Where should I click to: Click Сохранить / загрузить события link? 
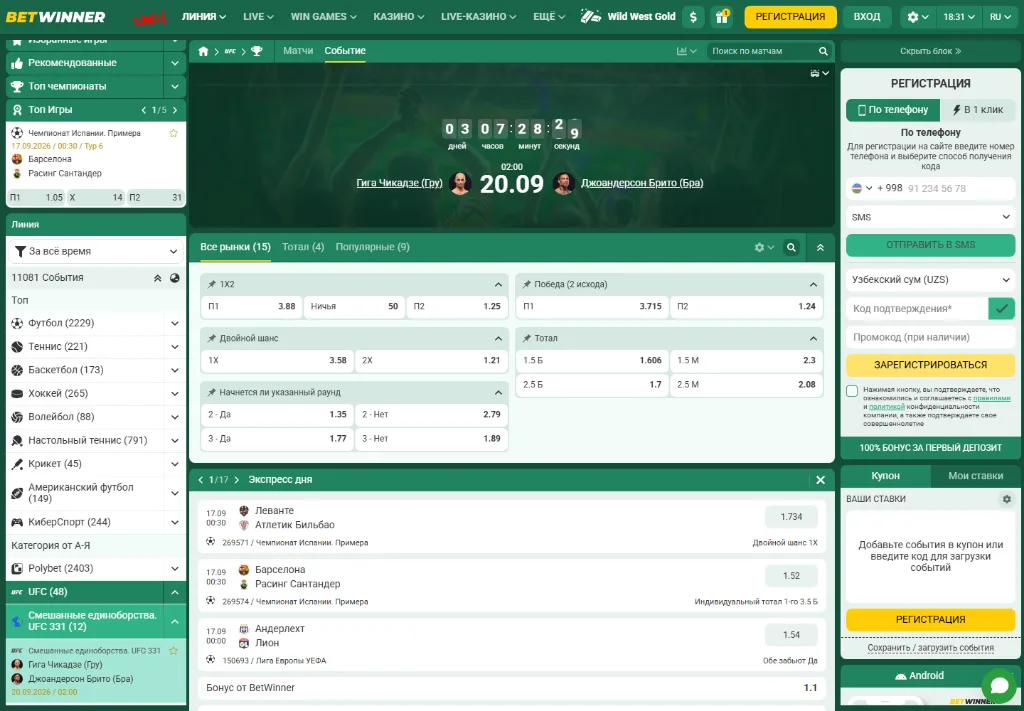[x=931, y=648]
